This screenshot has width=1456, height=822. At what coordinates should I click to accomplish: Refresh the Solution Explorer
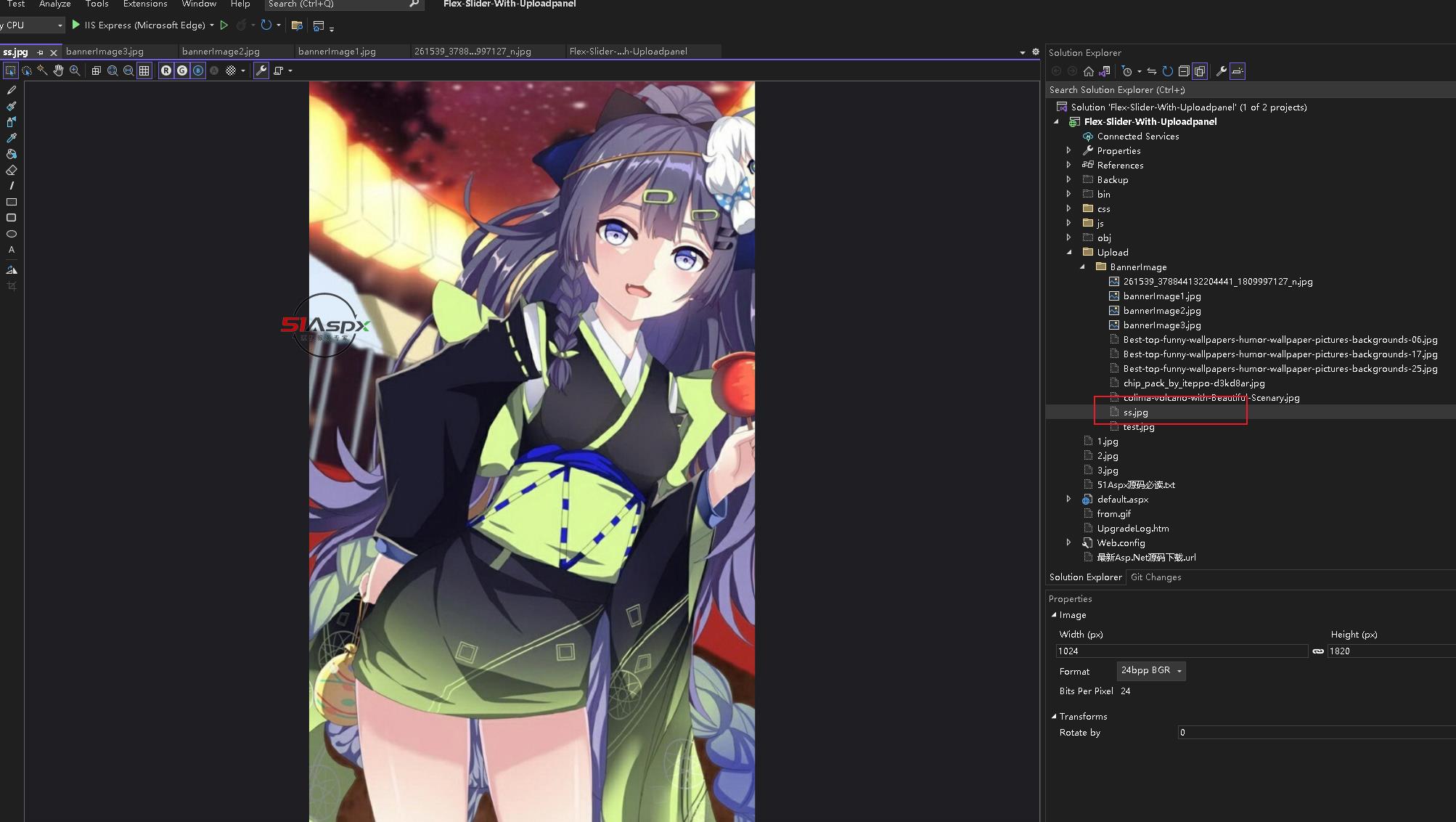pyautogui.click(x=1168, y=71)
